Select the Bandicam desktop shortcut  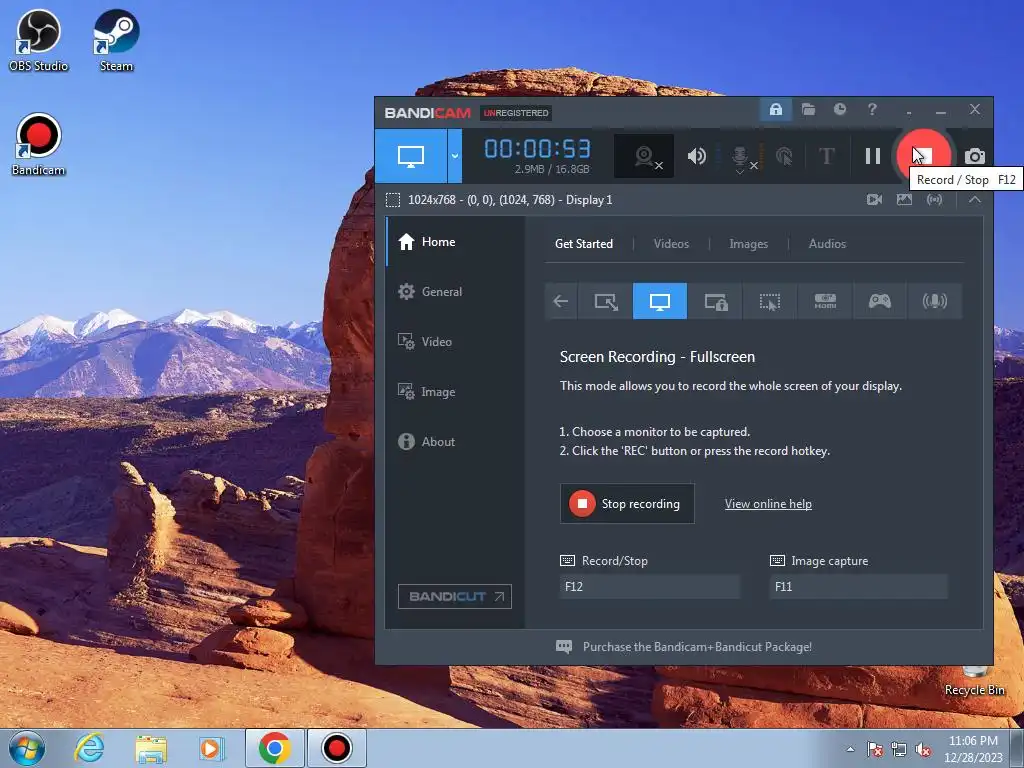38,145
